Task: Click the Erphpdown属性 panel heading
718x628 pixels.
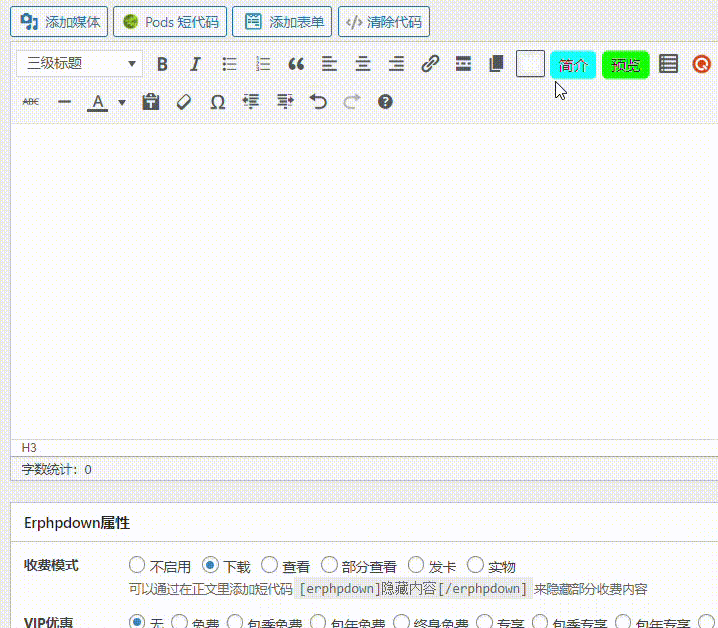Action: coord(77,523)
